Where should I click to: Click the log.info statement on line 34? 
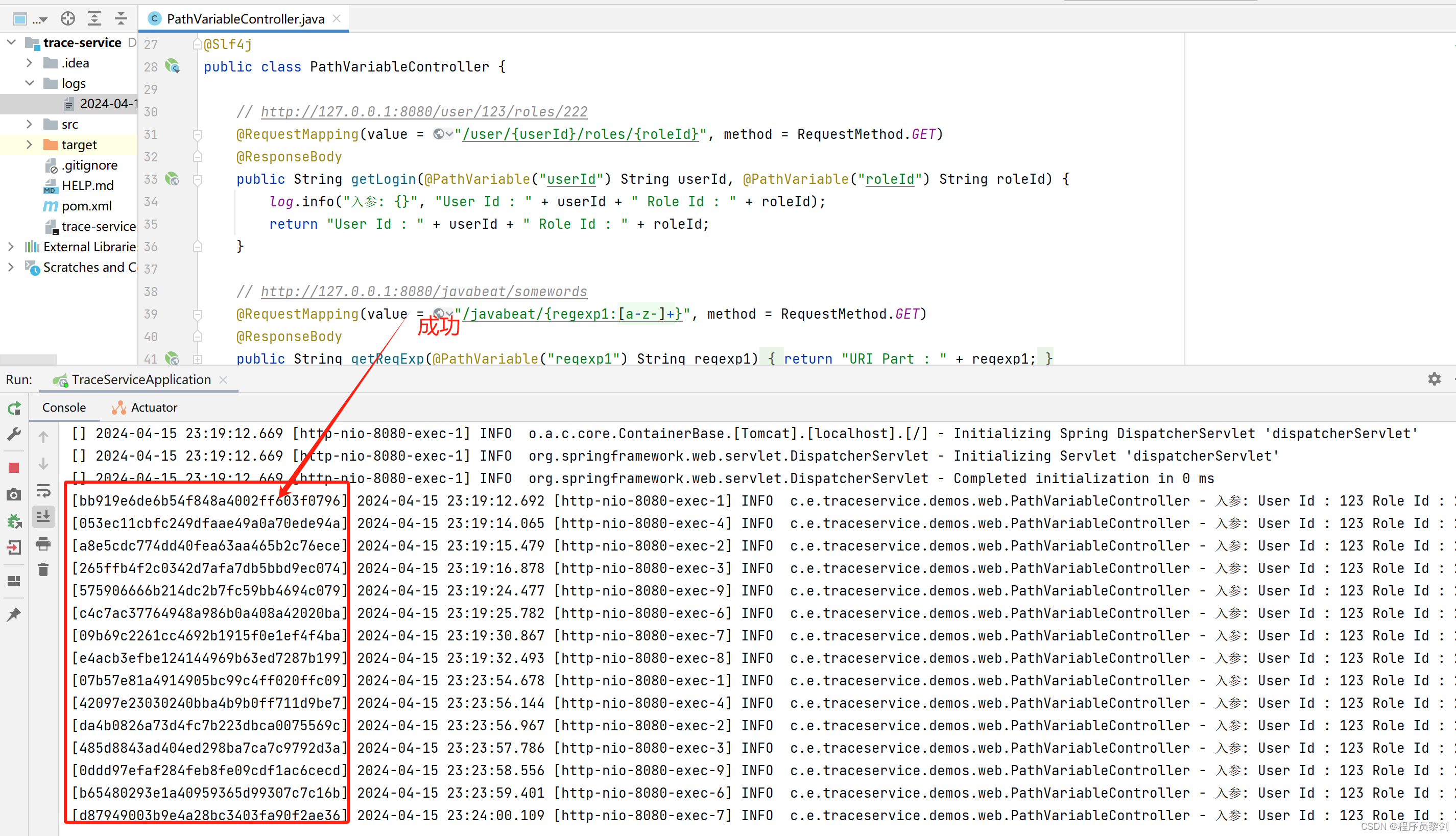[x=547, y=202]
